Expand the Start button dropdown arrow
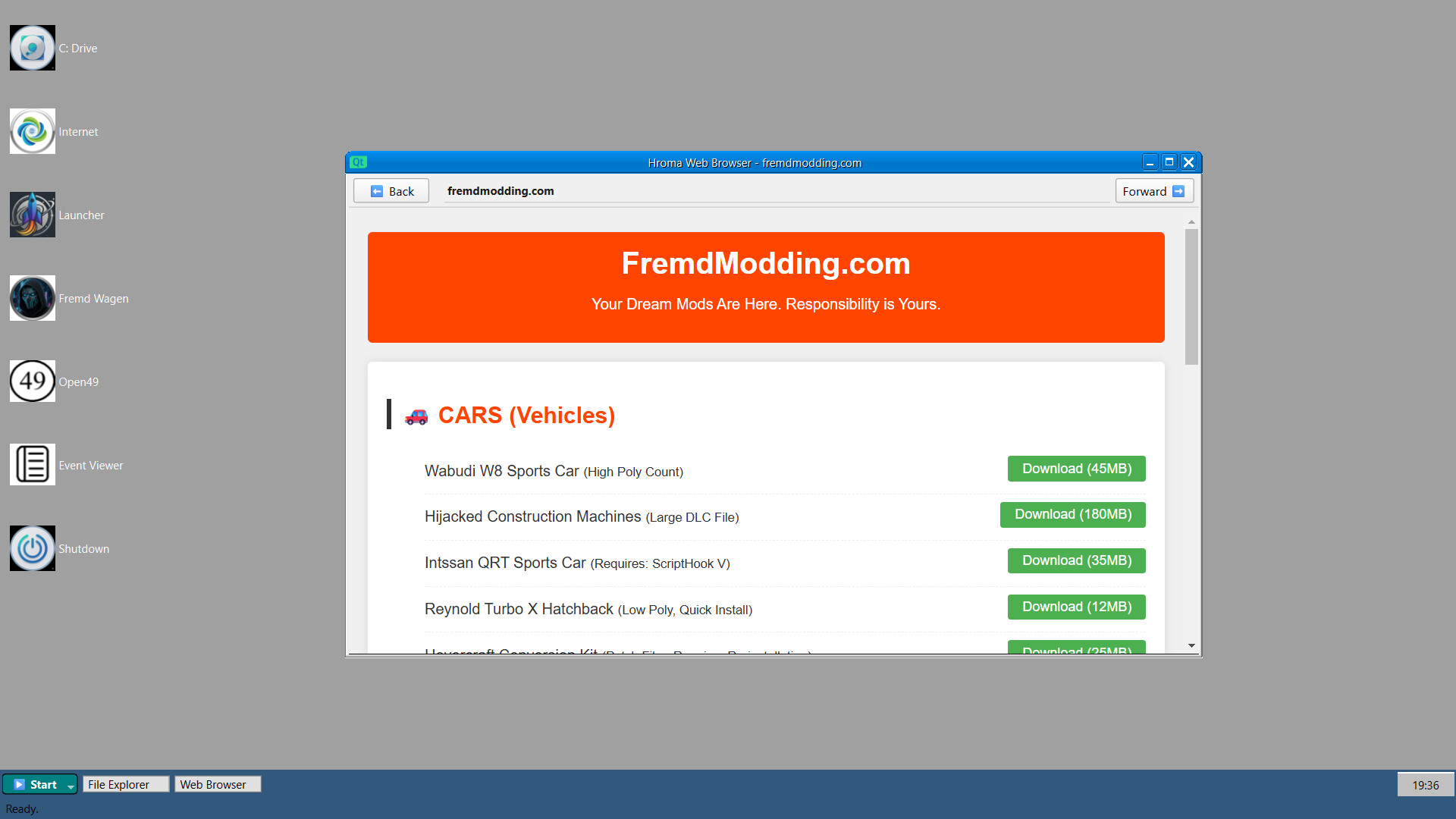 coord(69,784)
